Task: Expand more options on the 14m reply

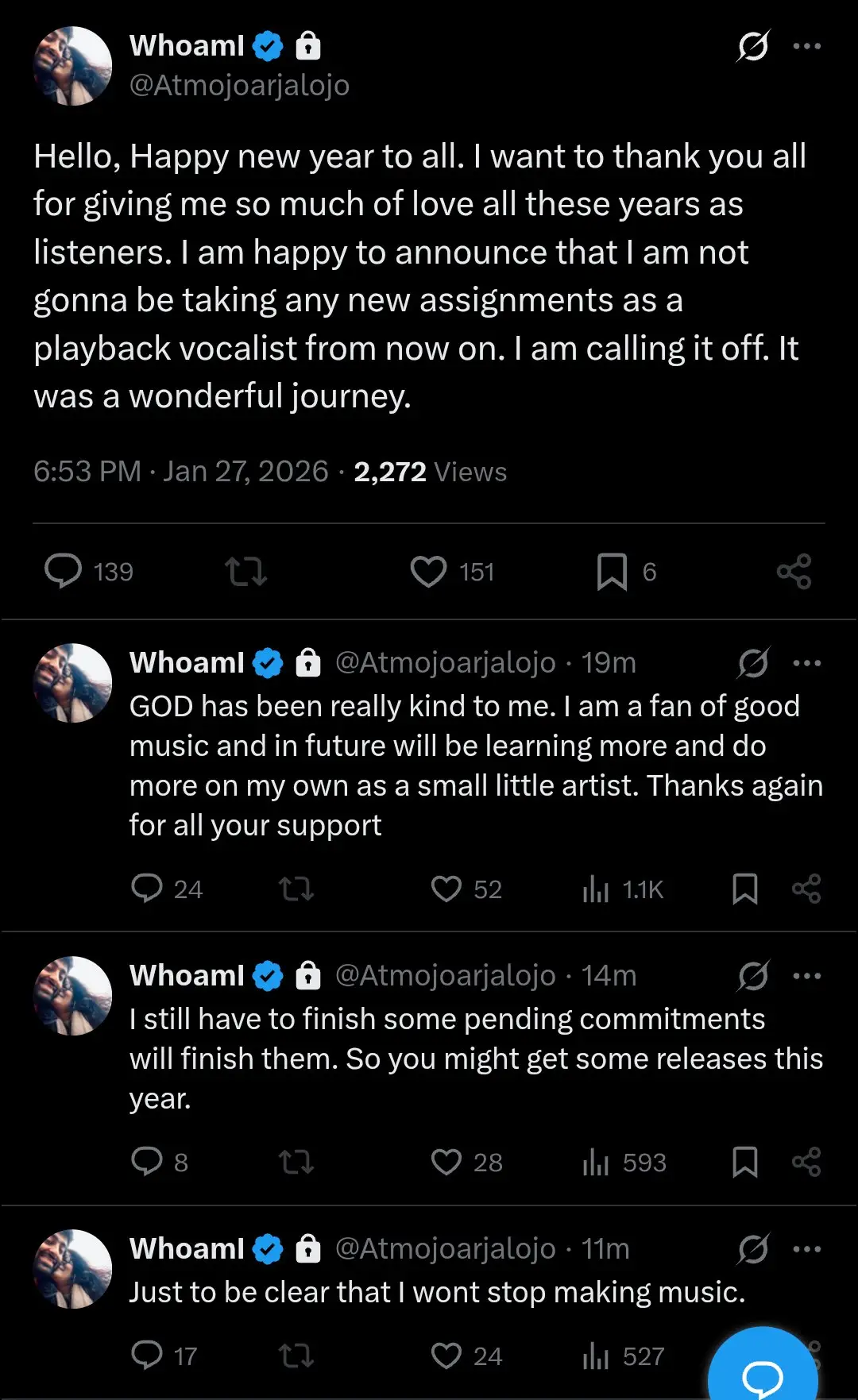Action: [x=807, y=976]
